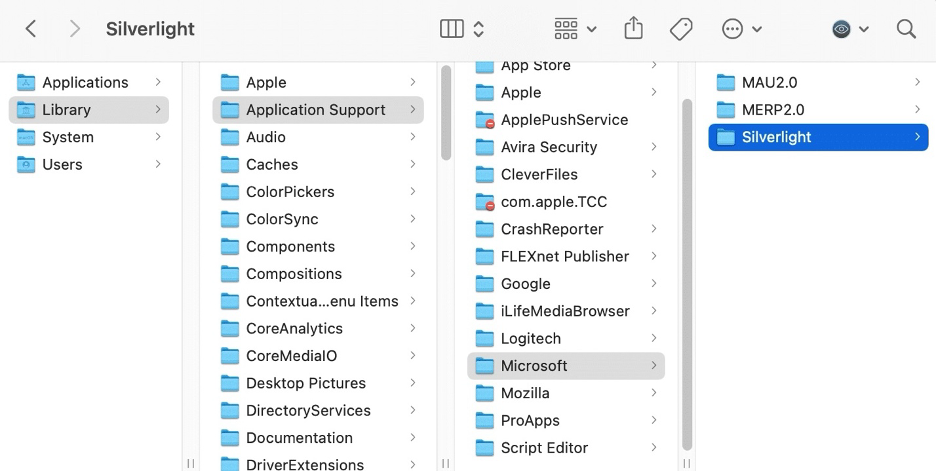This screenshot has width=936, height=472.
Task: Click the MERP2.0 folder icon
Action: 726,110
